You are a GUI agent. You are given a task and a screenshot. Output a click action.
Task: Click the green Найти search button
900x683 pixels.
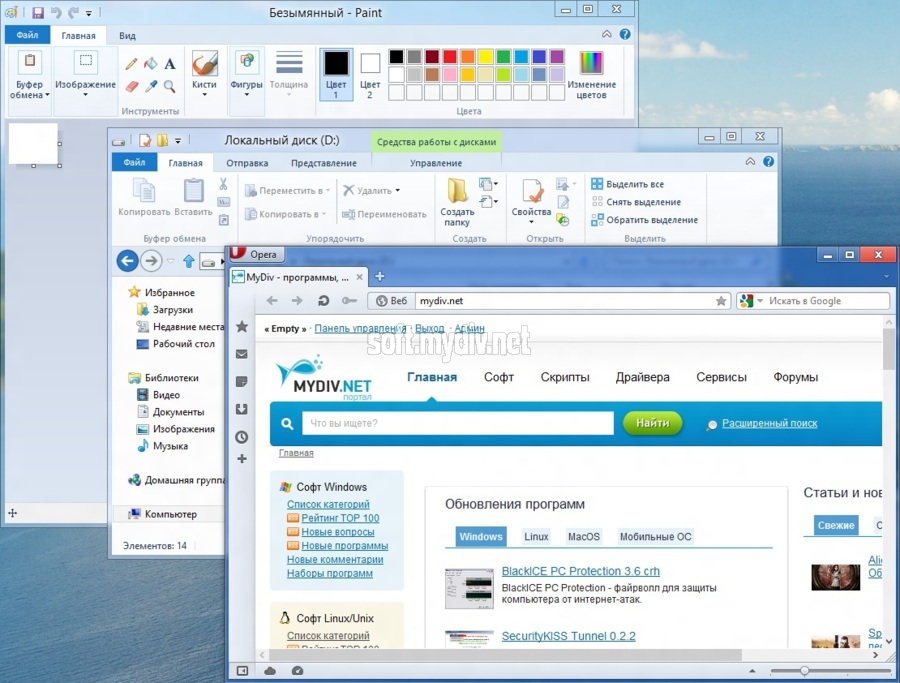(x=653, y=423)
